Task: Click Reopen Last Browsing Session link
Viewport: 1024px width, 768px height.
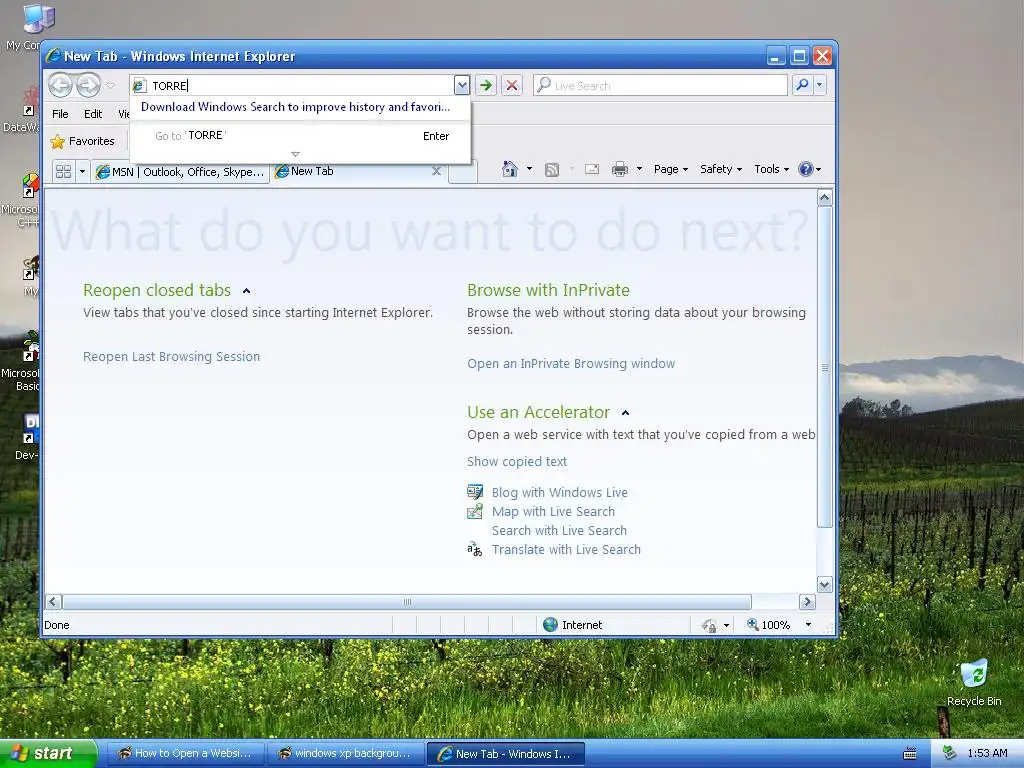Action: [x=171, y=357]
